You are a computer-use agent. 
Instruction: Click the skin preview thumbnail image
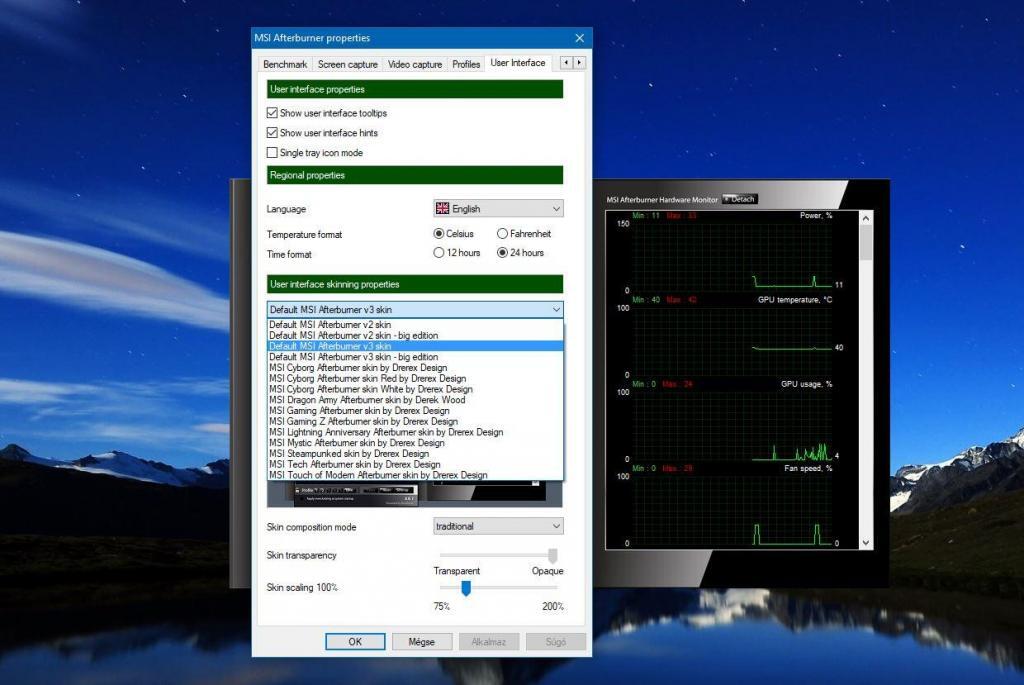pos(415,493)
